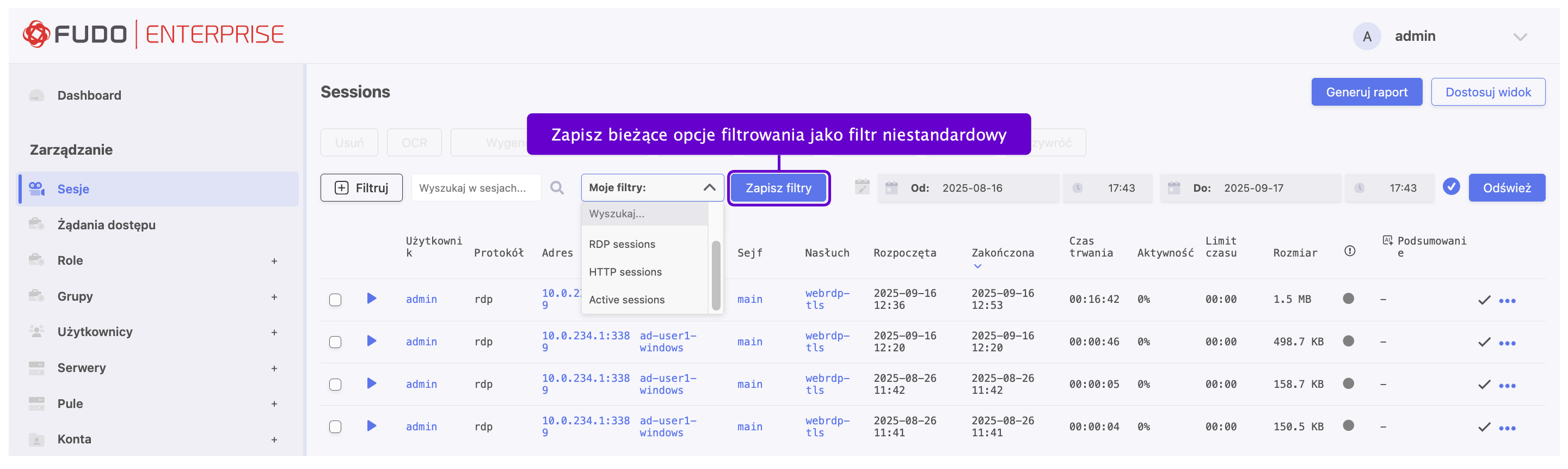
Task: Open the admin account dropdown chevron
Action: click(1520, 37)
